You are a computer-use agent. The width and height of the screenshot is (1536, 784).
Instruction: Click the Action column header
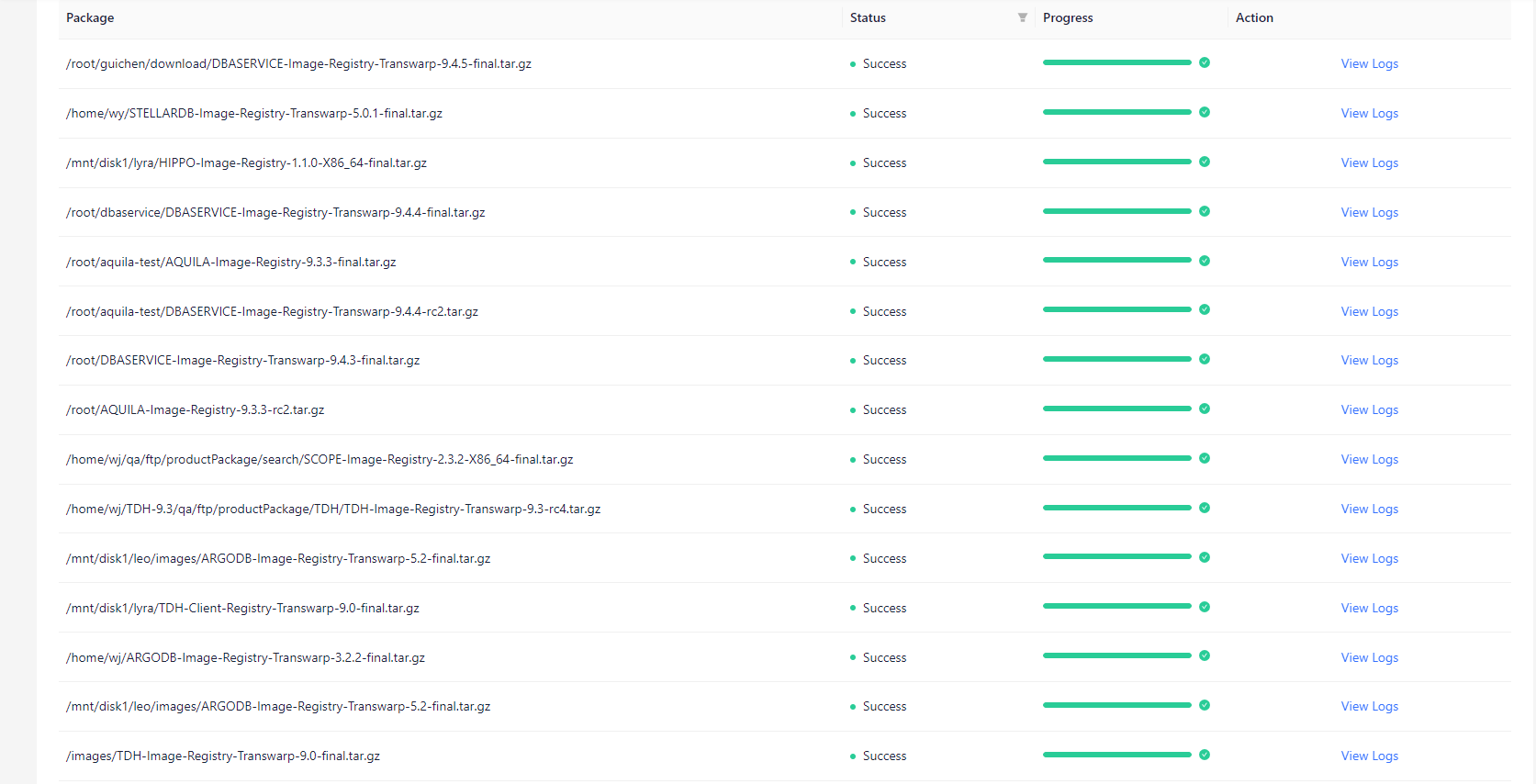tap(1254, 17)
